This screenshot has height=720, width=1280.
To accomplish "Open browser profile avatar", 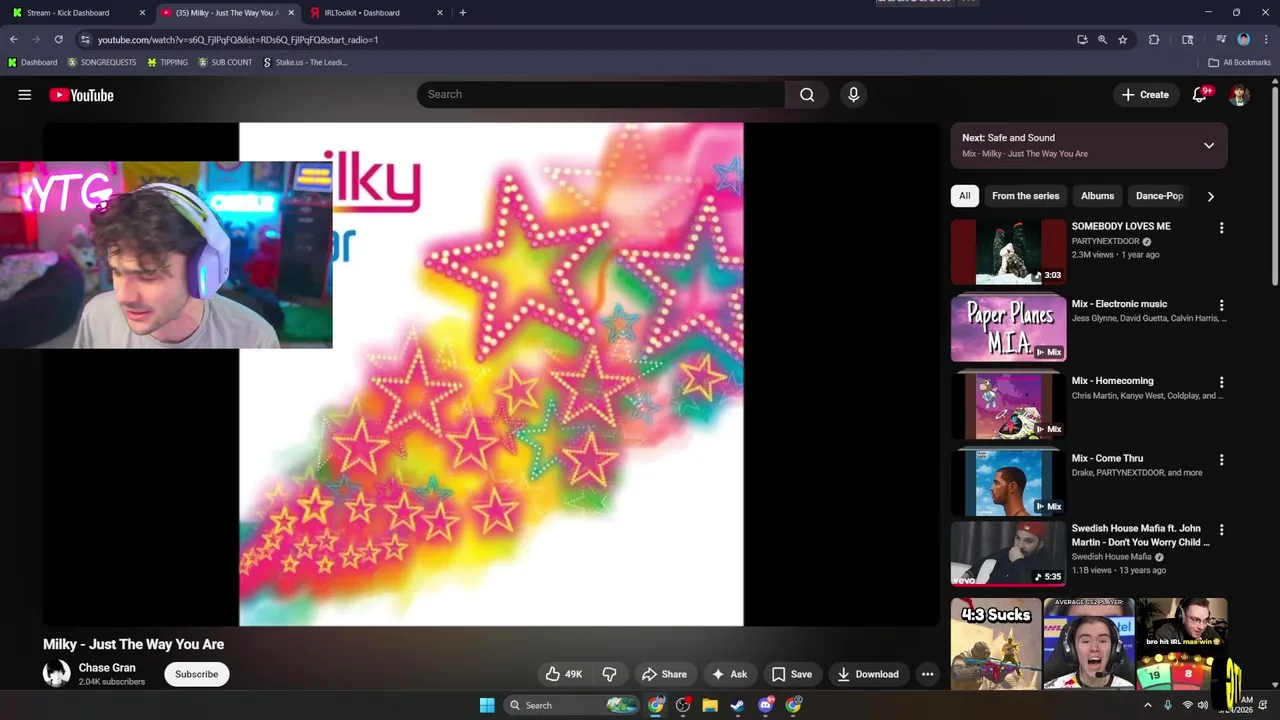I will (x=1244, y=40).
